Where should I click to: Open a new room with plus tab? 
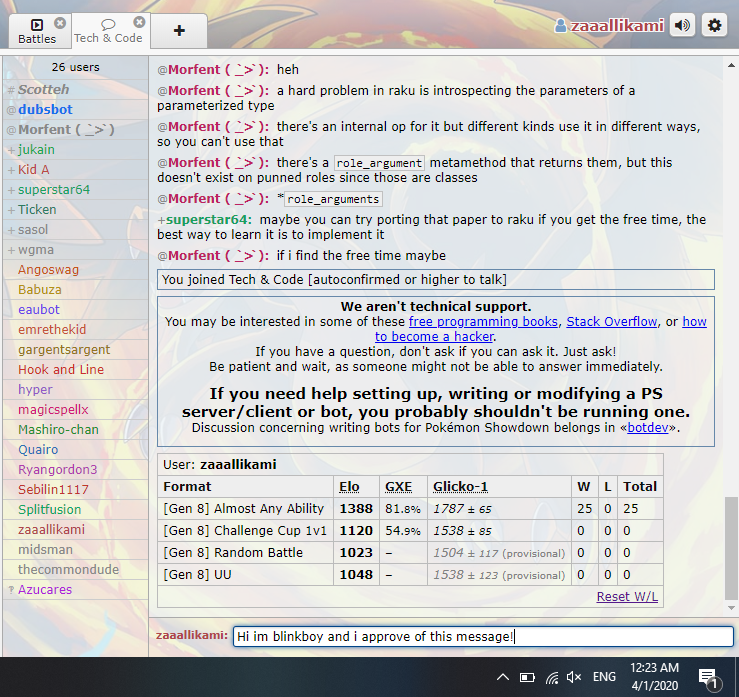coord(179,31)
